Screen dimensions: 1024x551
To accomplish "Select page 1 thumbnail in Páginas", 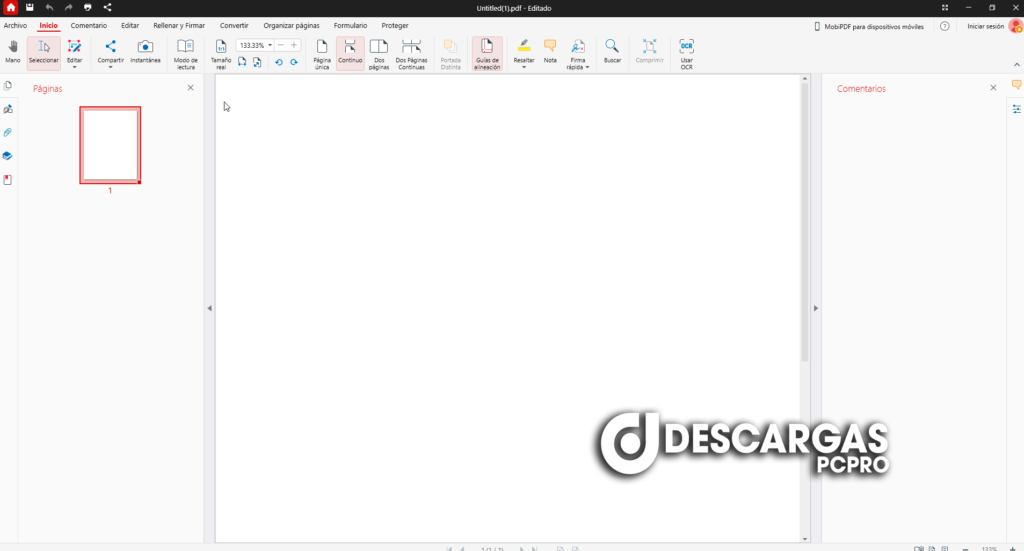I will click(110, 145).
